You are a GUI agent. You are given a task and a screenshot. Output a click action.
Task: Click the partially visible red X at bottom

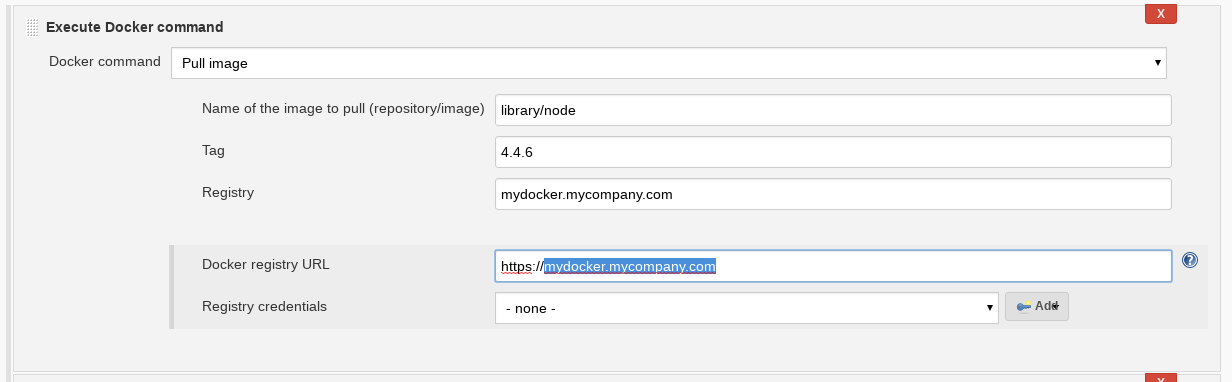1160,378
